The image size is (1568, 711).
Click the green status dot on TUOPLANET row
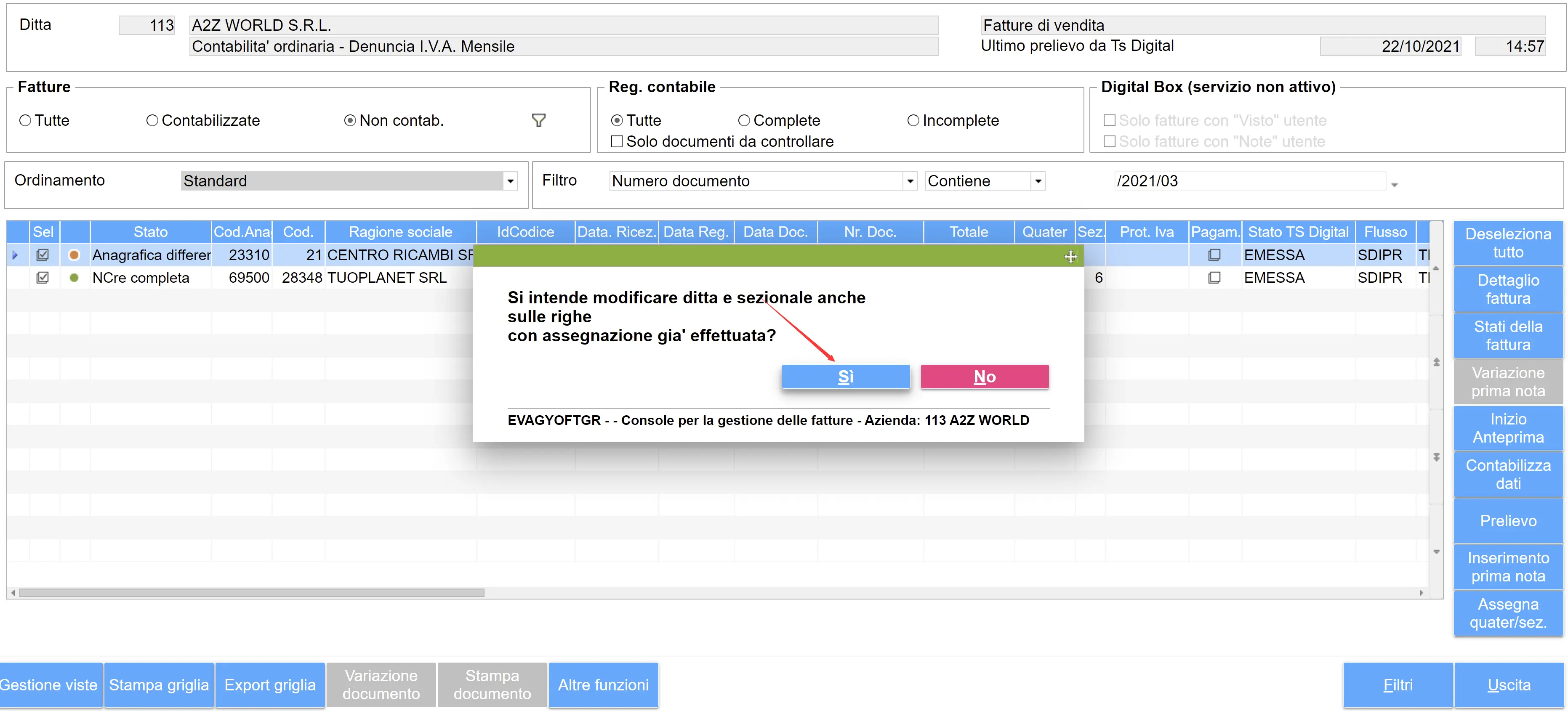point(74,278)
